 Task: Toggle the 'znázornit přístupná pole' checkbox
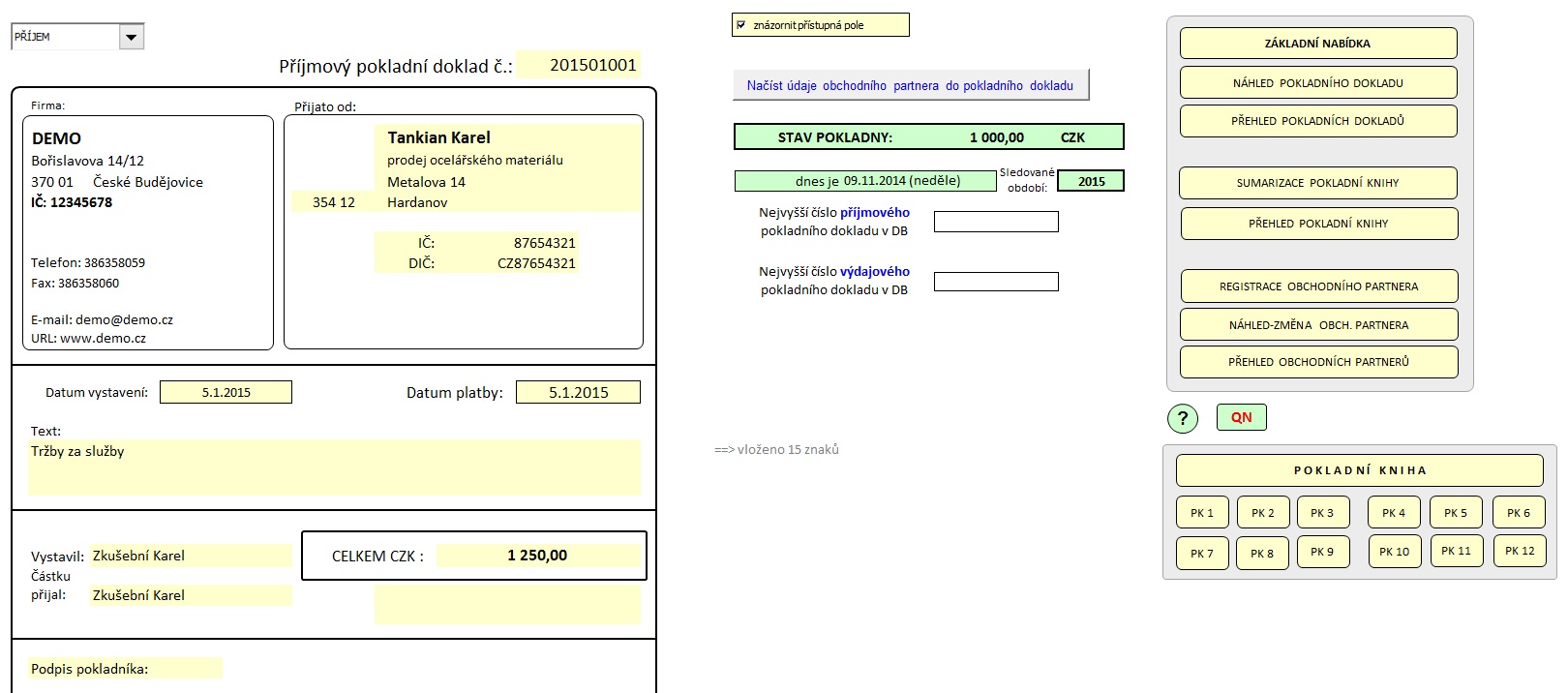[x=741, y=25]
